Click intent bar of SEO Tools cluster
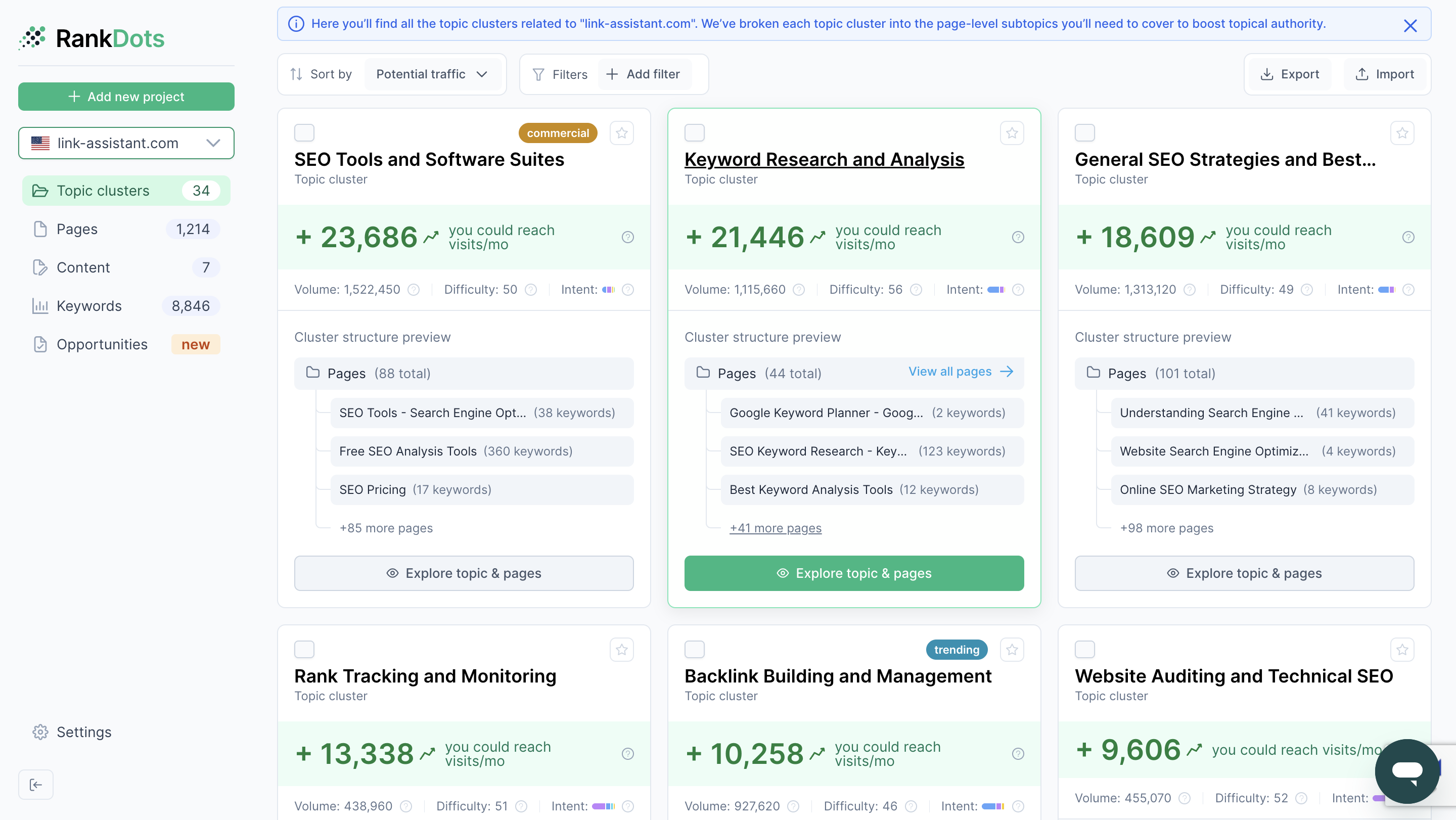This screenshot has width=1456, height=820. (608, 289)
